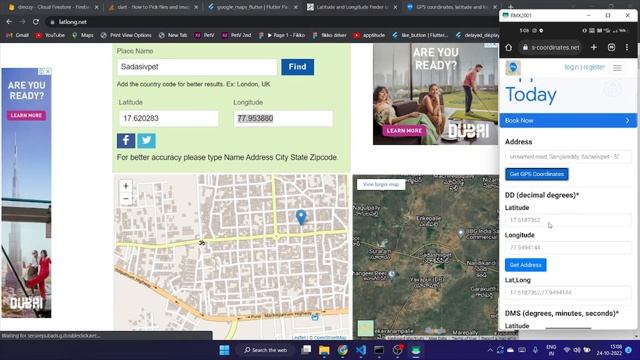Click the DD Longitude field in the phone window
The image size is (640, 360).
coord(568,247)
